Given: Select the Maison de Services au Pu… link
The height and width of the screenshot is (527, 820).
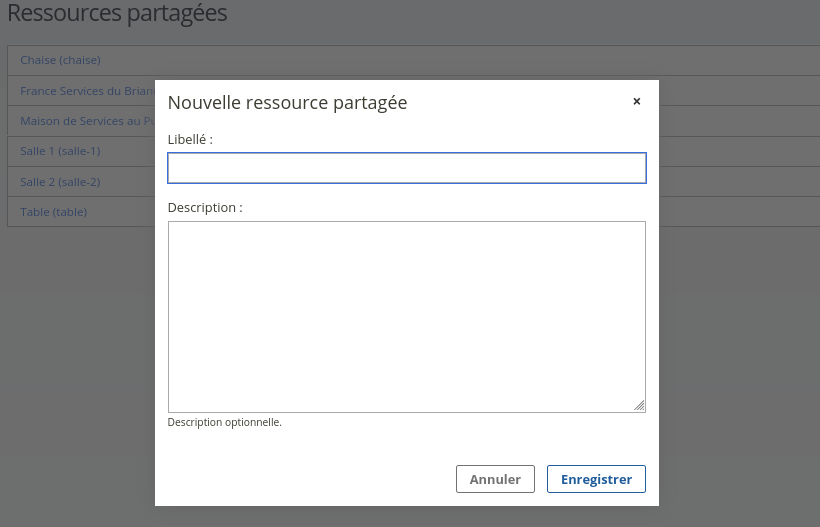Looking at the screenshot, I should tap(87, 121).
